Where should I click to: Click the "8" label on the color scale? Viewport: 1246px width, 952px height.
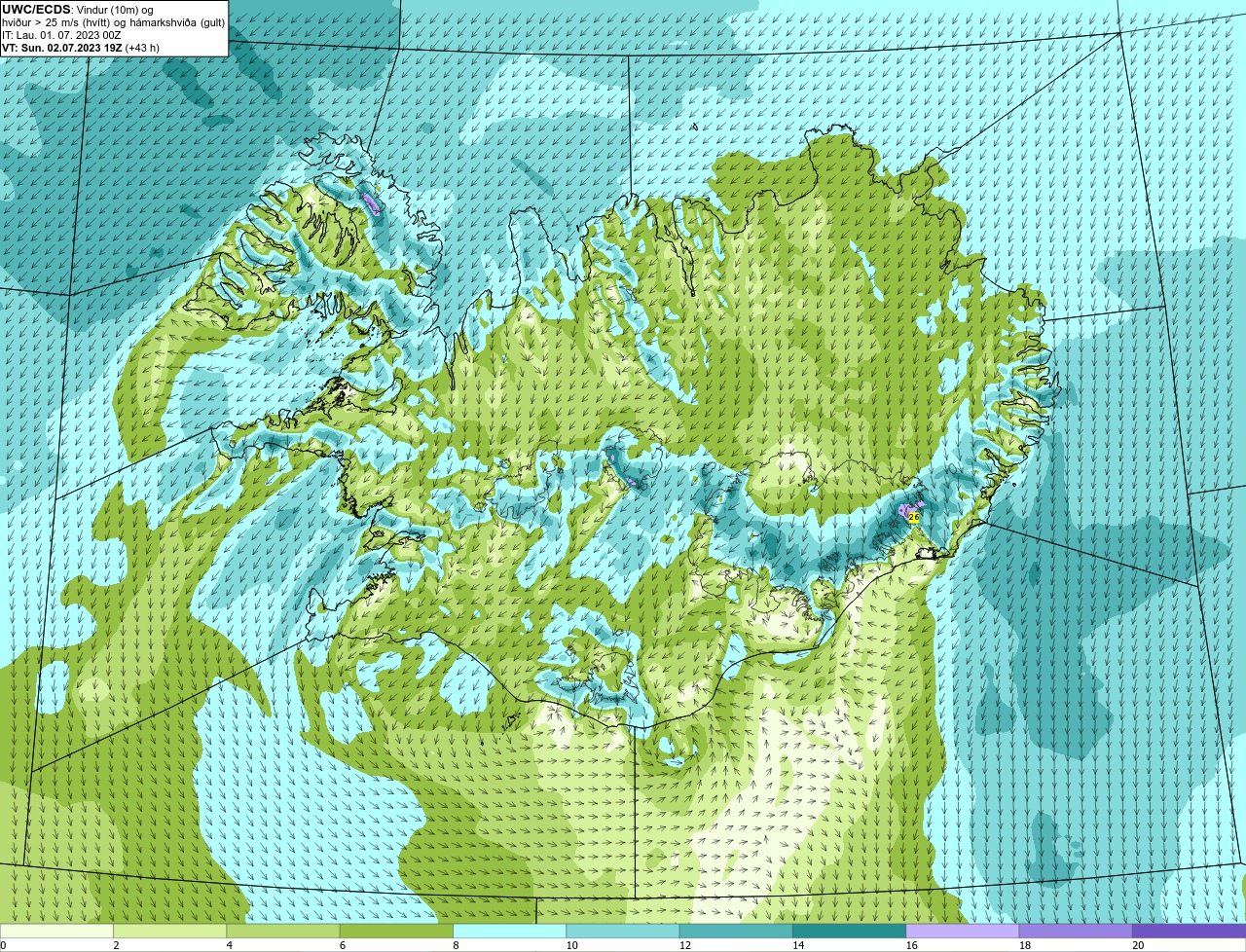pos(456,945)
